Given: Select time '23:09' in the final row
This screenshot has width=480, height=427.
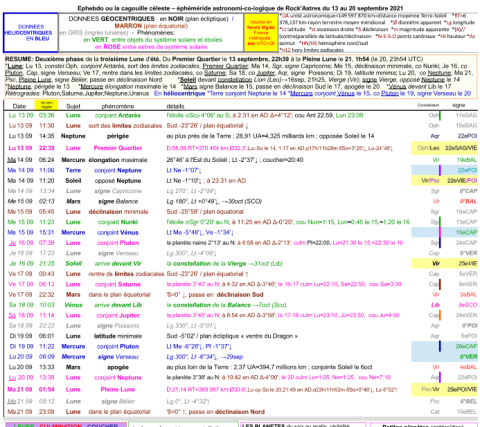Looking at the screenshot, I should point(46,412).
